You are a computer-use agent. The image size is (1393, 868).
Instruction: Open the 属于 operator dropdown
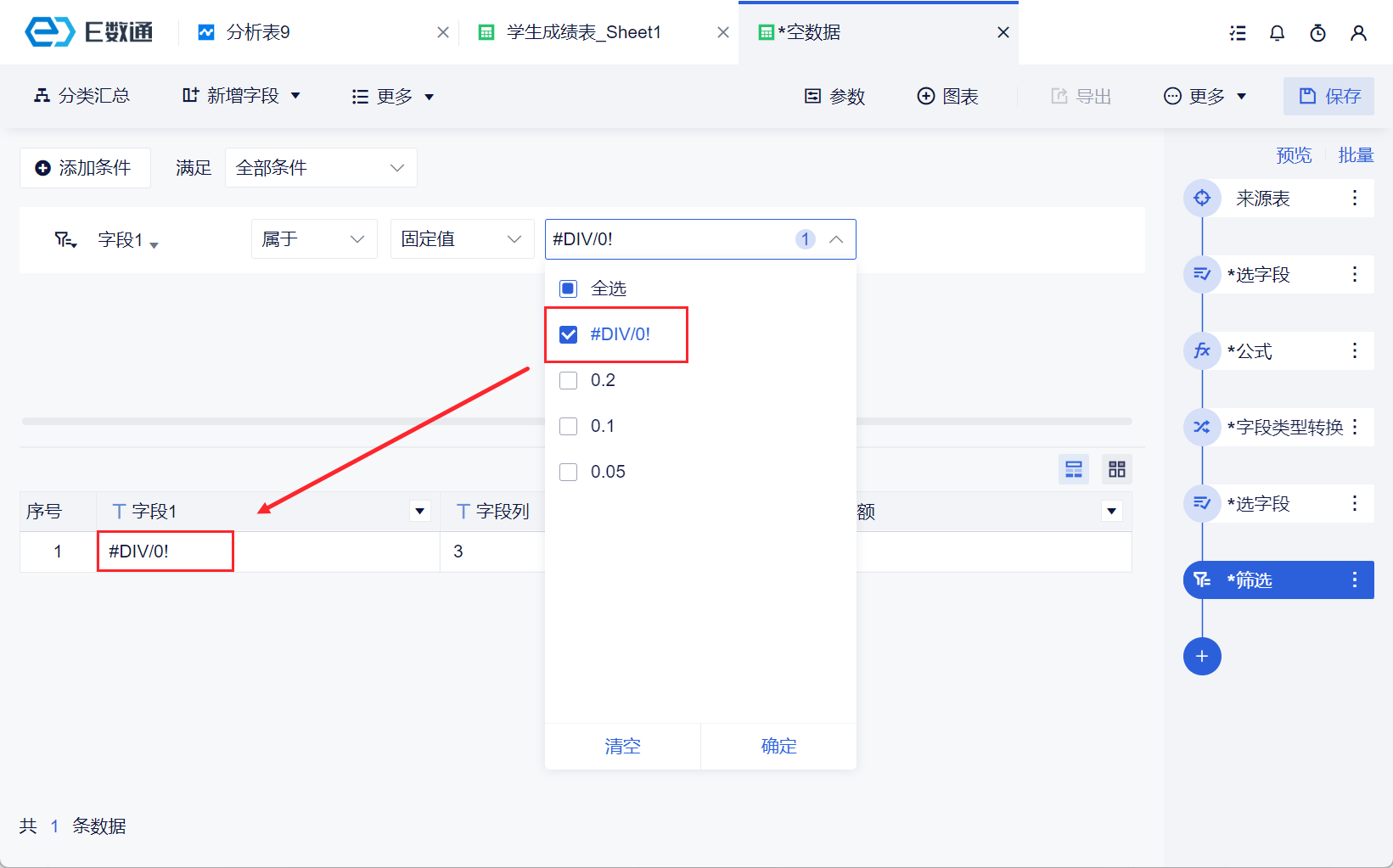click(x=314, y=239)
